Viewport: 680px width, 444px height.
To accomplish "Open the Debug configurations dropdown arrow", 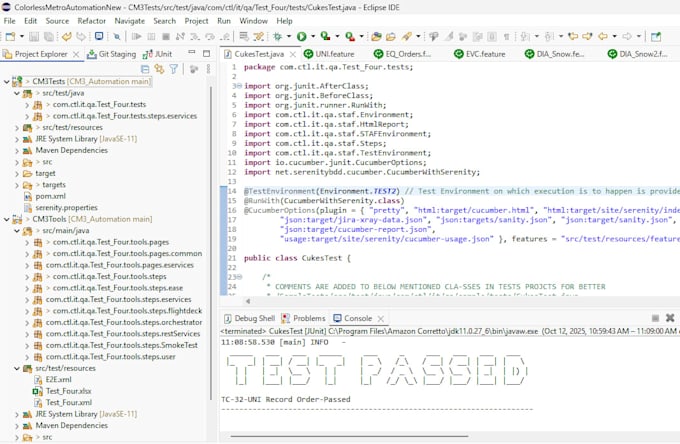I will [289, 36].
